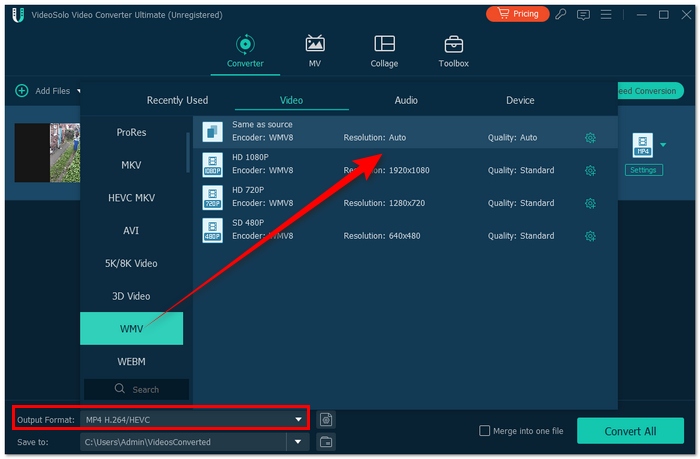Image resolution: width=700 pixels, height=459 pixels.
Task: Select MKV in the format list
Action: (x=131, y=165)
